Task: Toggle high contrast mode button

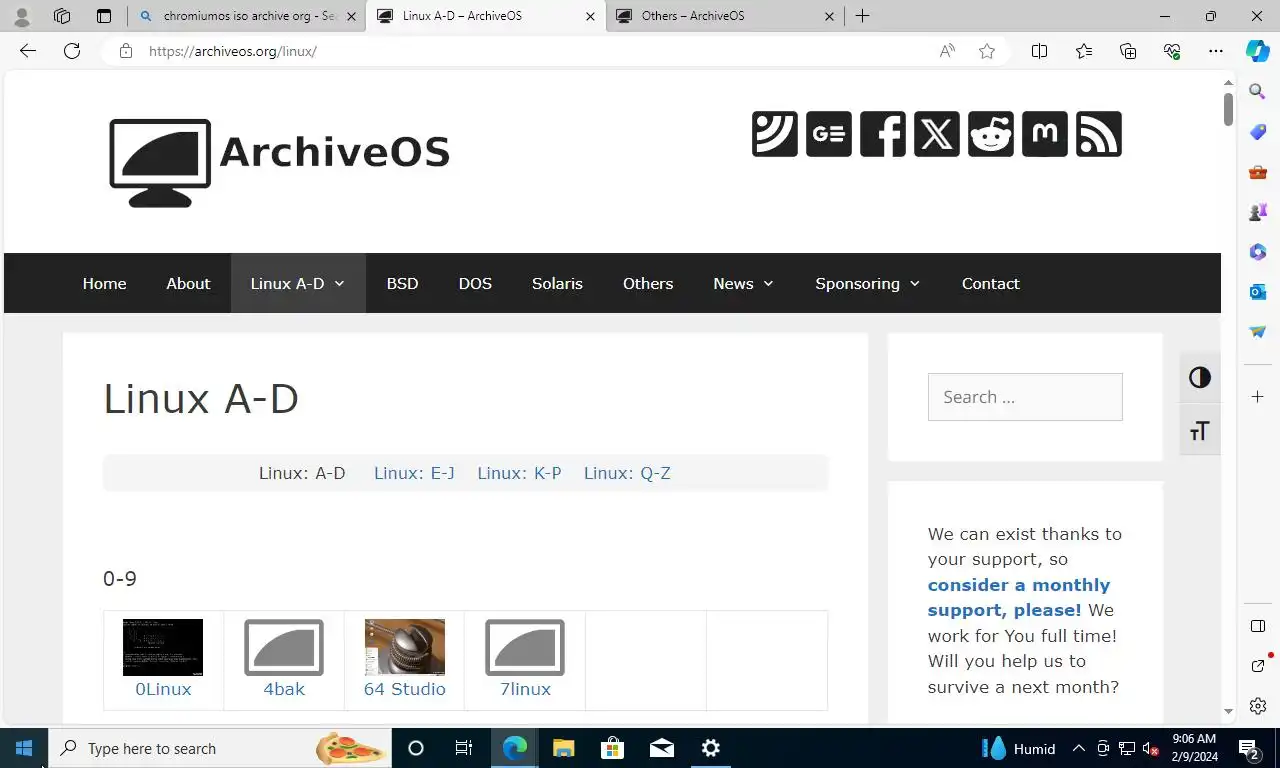Action: tap(1200, 377)
